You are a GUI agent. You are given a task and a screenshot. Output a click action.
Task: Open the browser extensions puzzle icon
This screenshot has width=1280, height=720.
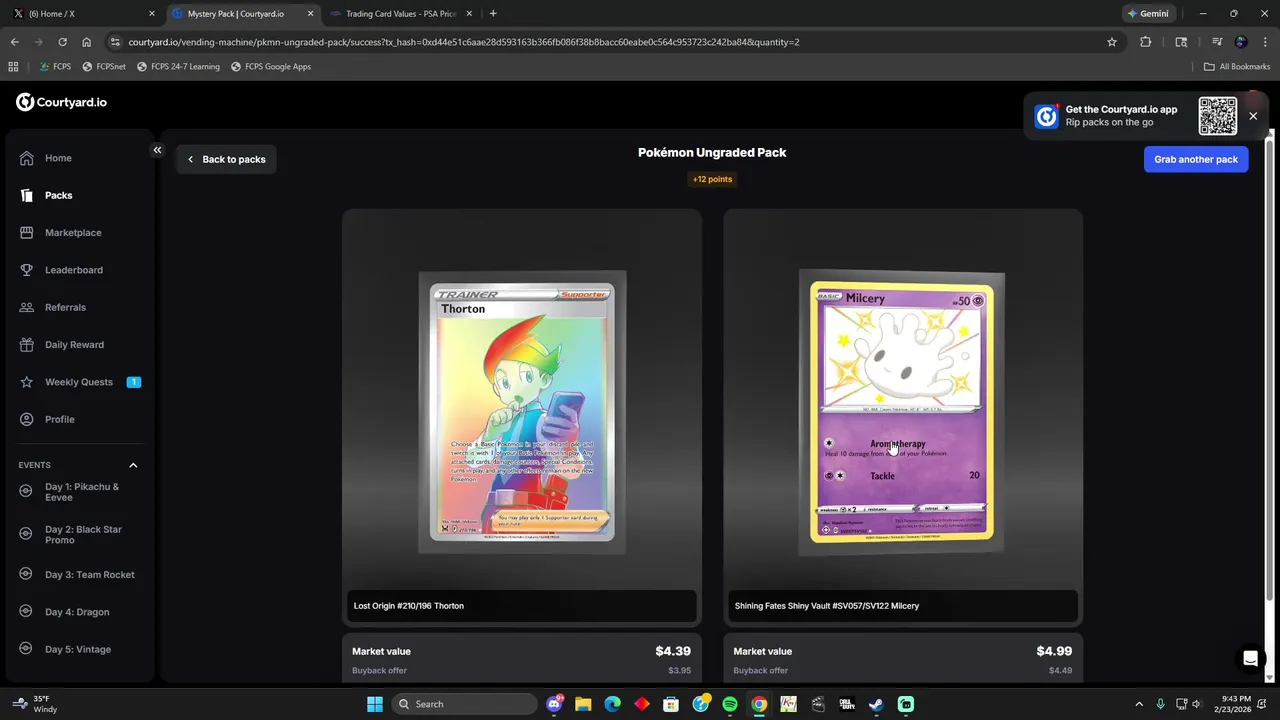[1146, 42]
